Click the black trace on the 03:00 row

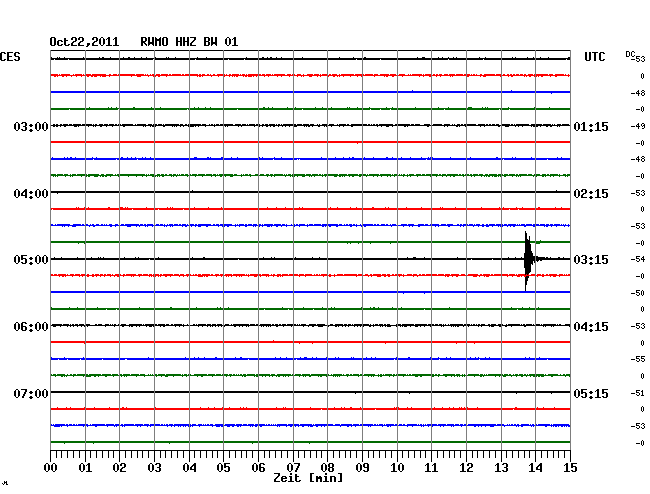pyautogui.click(x=310, y=125)
